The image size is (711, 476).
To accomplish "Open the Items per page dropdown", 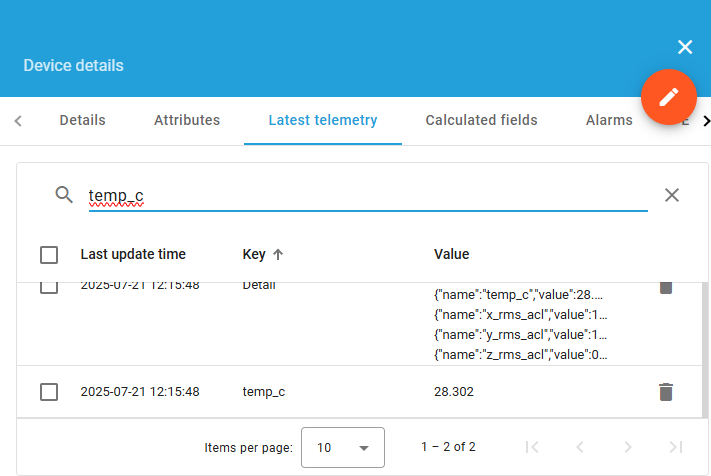I will click(342, 447).
